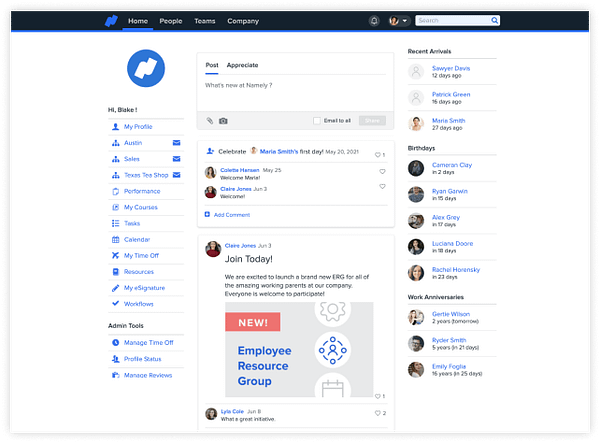
Task: Open the People navigation menu
Action: click(x=171, y=20)
